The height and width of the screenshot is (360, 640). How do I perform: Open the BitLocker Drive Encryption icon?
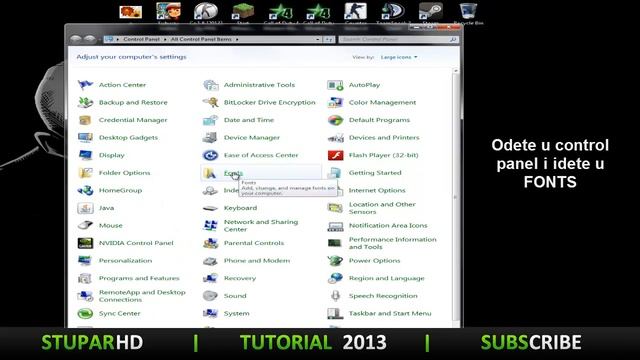pyautogui.click(x=211, y=102)
